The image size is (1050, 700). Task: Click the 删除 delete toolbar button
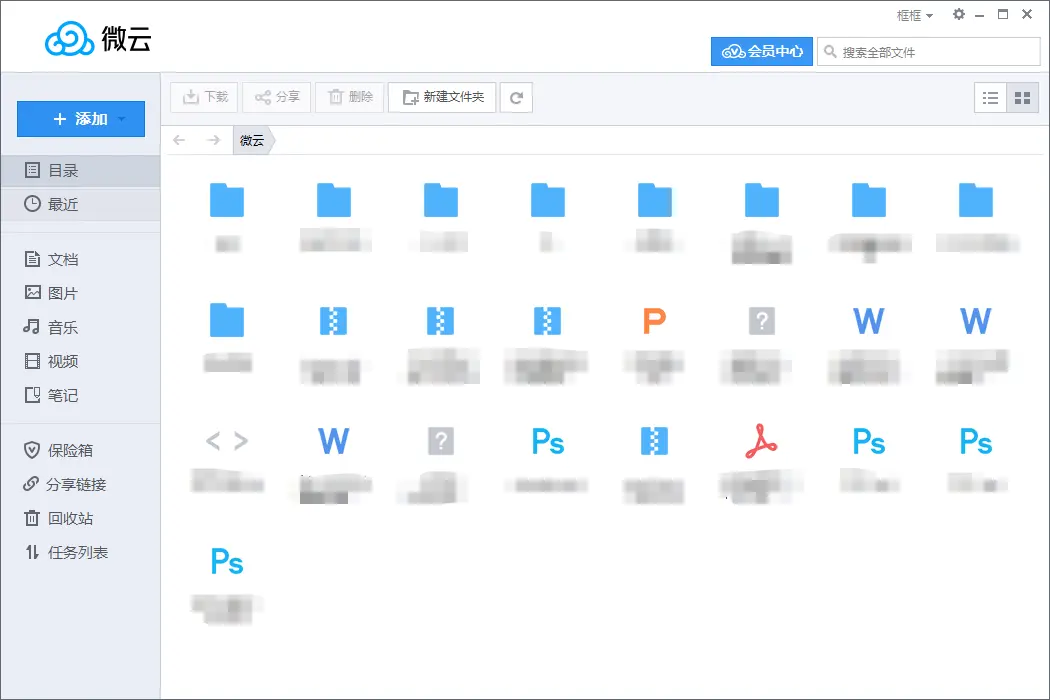pos(350,98)
